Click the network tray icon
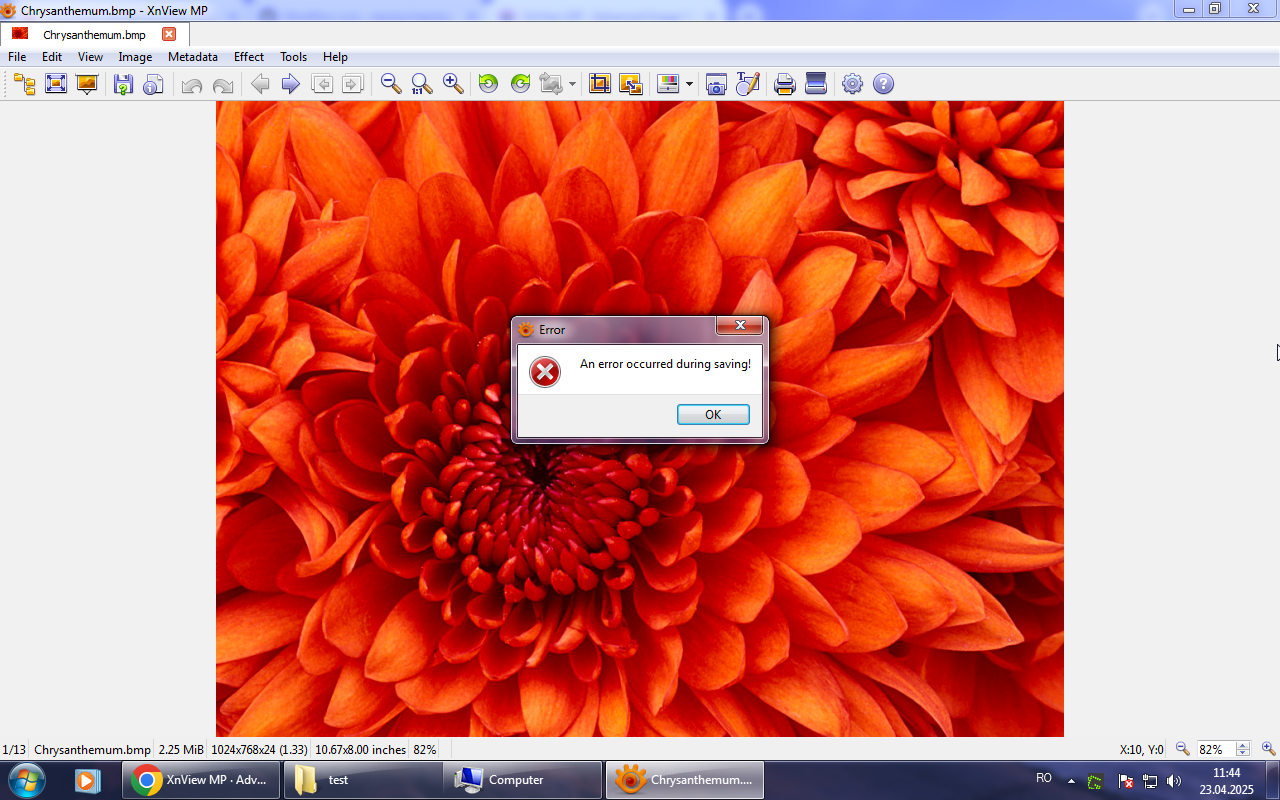The image size is (1280, 800). [1150, 781]
